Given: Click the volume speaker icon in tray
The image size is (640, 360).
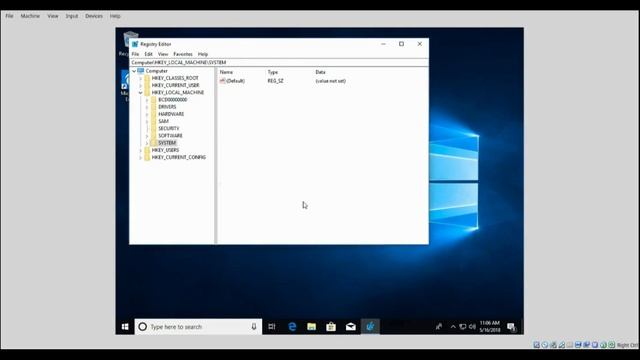Looking at the screenshot, I should [472, 327].
